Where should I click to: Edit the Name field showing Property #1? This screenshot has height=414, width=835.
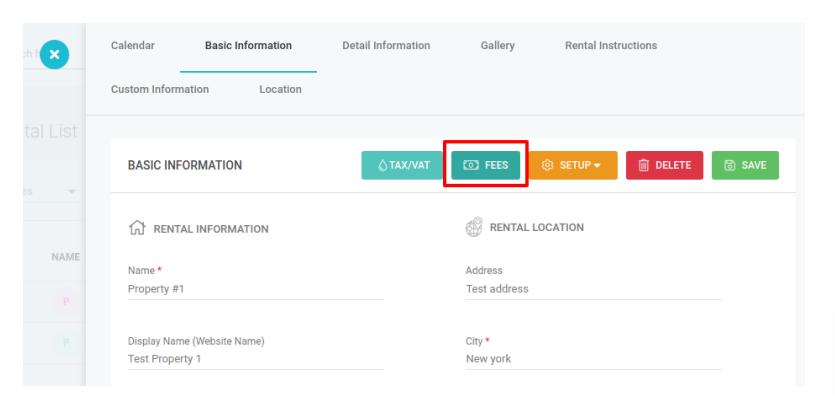pyautogui.click(x=256, y=289)
